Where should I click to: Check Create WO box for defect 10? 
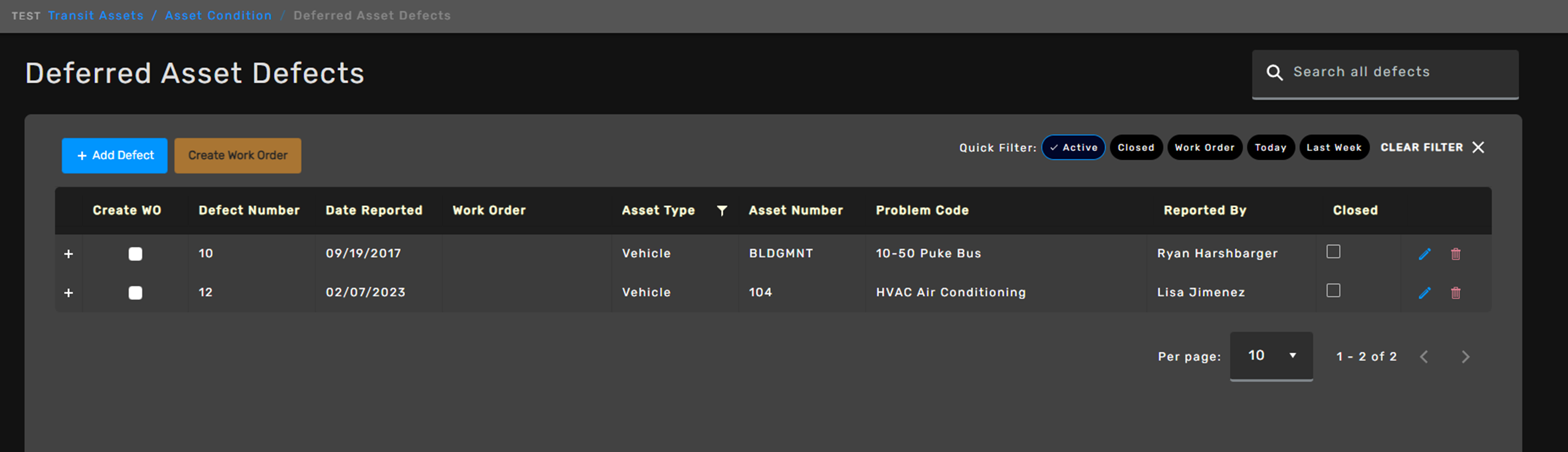[135, 254]
